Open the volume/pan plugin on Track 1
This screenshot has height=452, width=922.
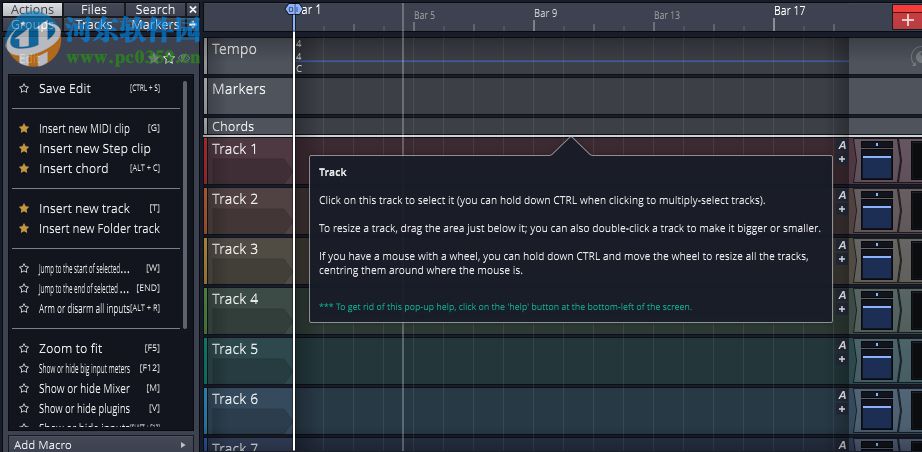coord(877,160)
